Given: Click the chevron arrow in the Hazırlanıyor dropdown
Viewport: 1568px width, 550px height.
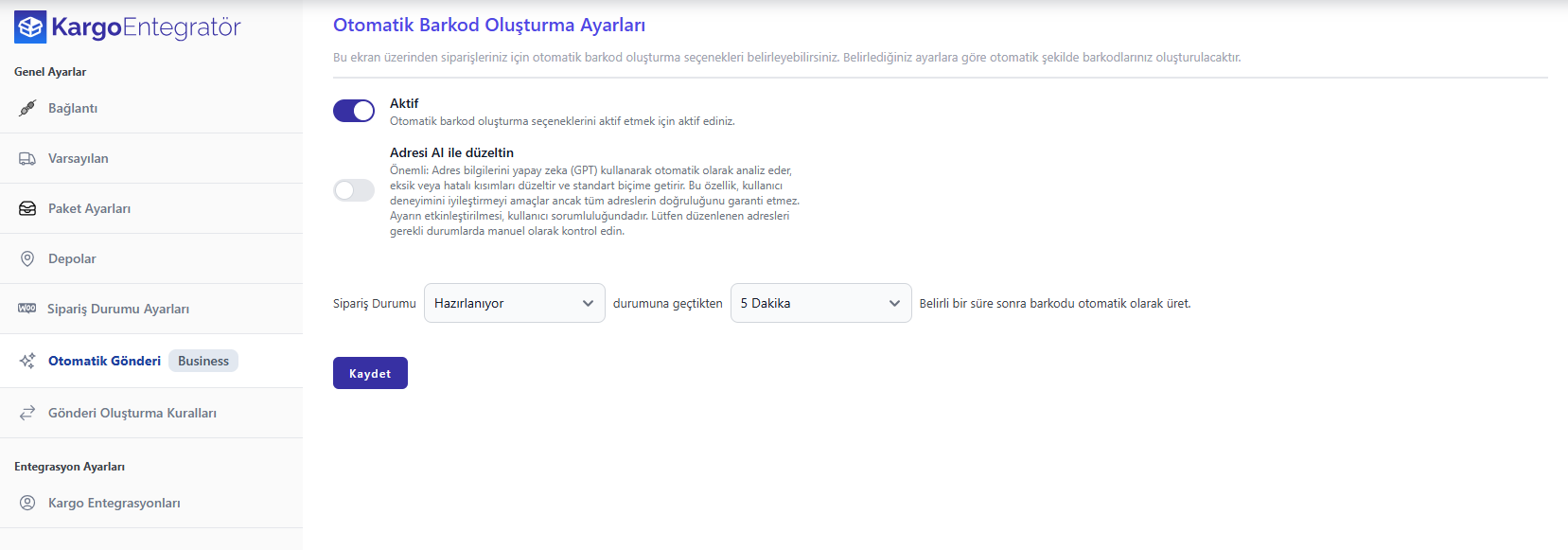Looking at the screenshot, I should coord(588,303).
